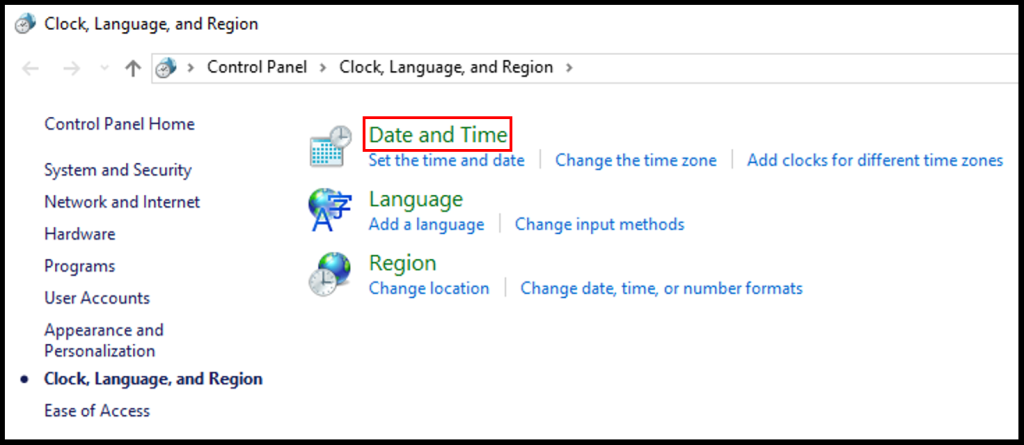Click the Date and Time calendar clock icon
The height and width of the screenshot is (445, 1024).
click(x=330, y=146)
